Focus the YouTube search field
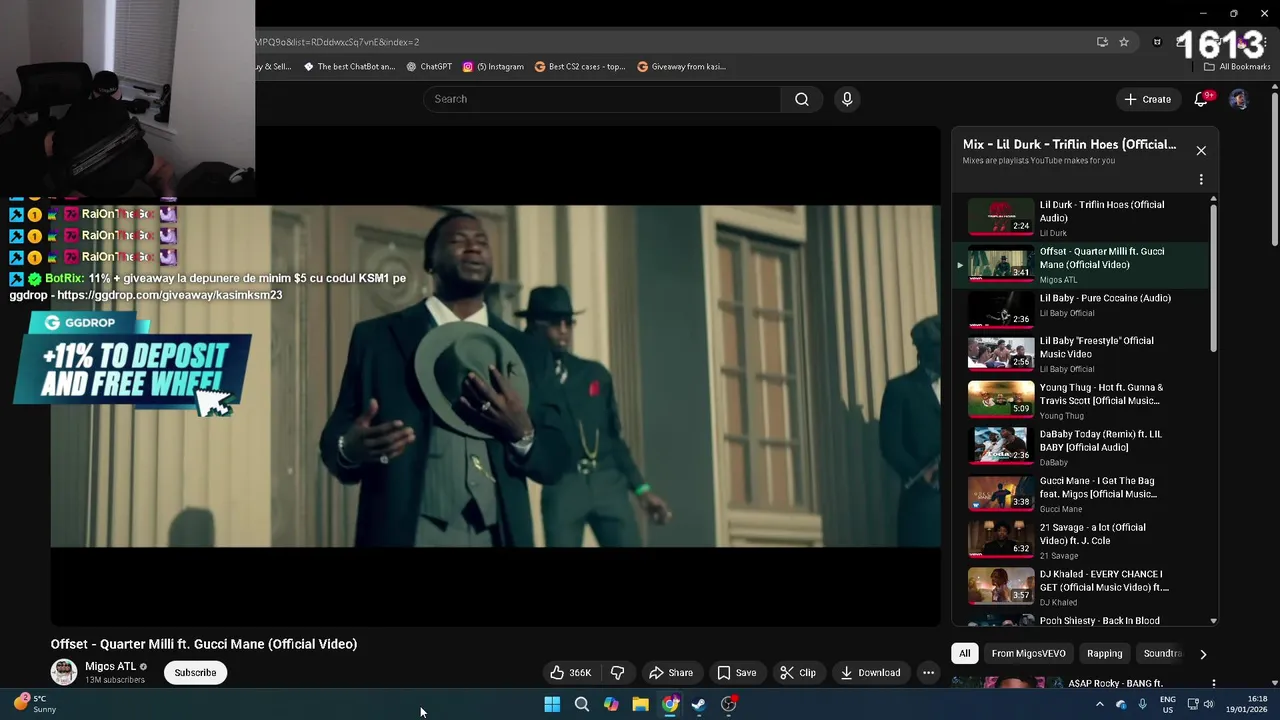 coord(602,99)
